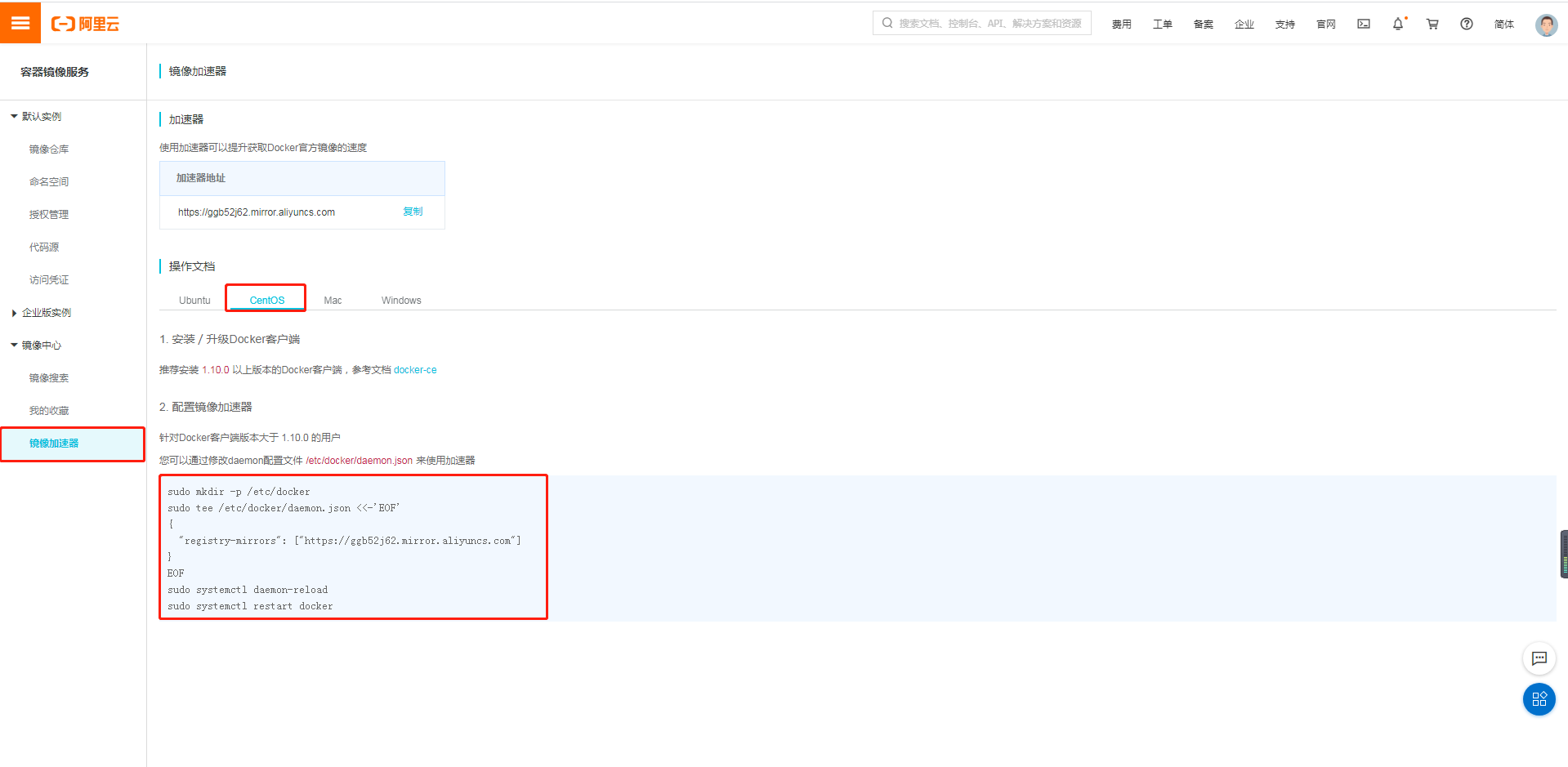This screenshot has width=1568, height=767.
Task: Go to 镜像仓库 in the sidebar
Action: click(x=49, y=149)
